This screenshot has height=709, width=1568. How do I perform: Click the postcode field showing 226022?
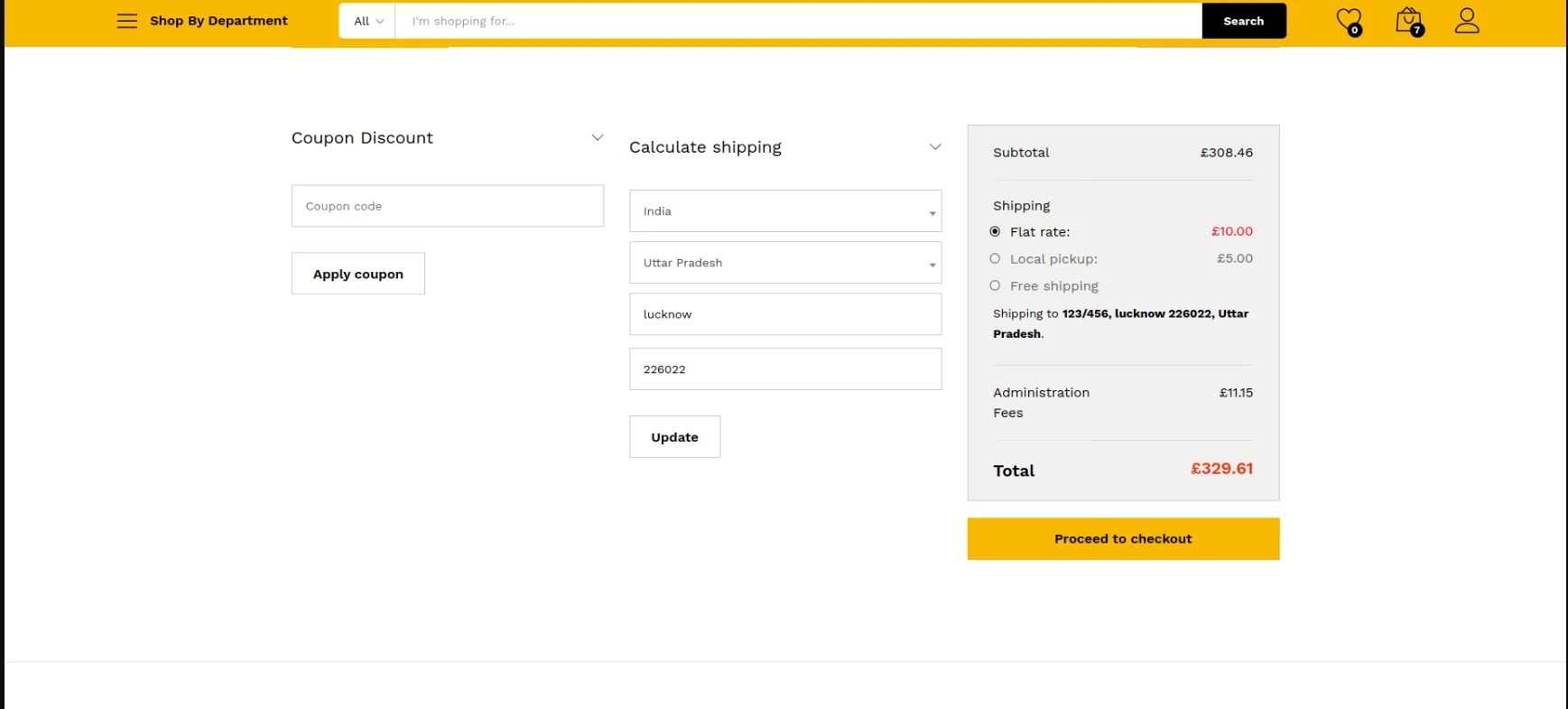[784, 369]
